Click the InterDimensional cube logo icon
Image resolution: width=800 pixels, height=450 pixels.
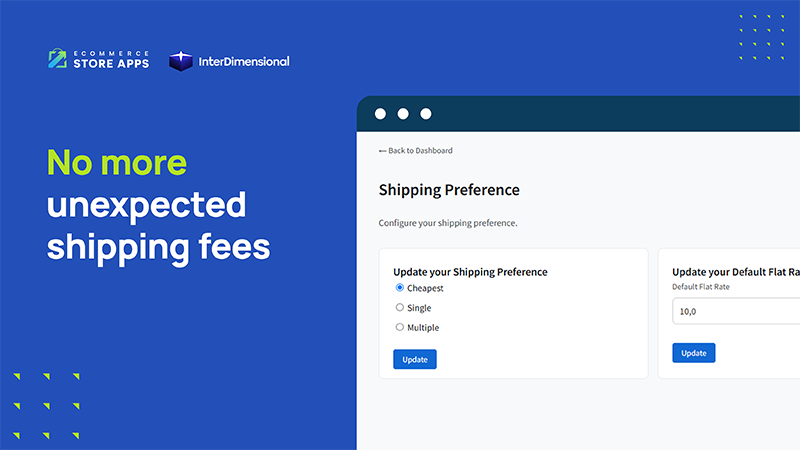point(181,61)
